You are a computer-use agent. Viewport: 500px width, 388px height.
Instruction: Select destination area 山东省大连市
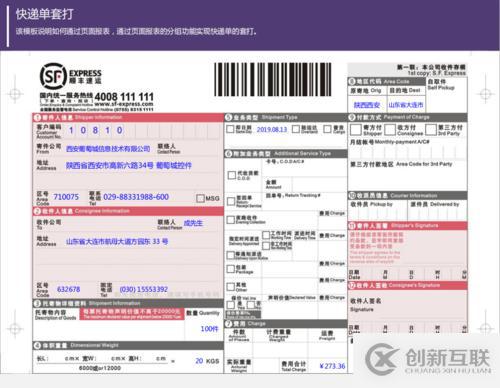[x=406, y=105]
